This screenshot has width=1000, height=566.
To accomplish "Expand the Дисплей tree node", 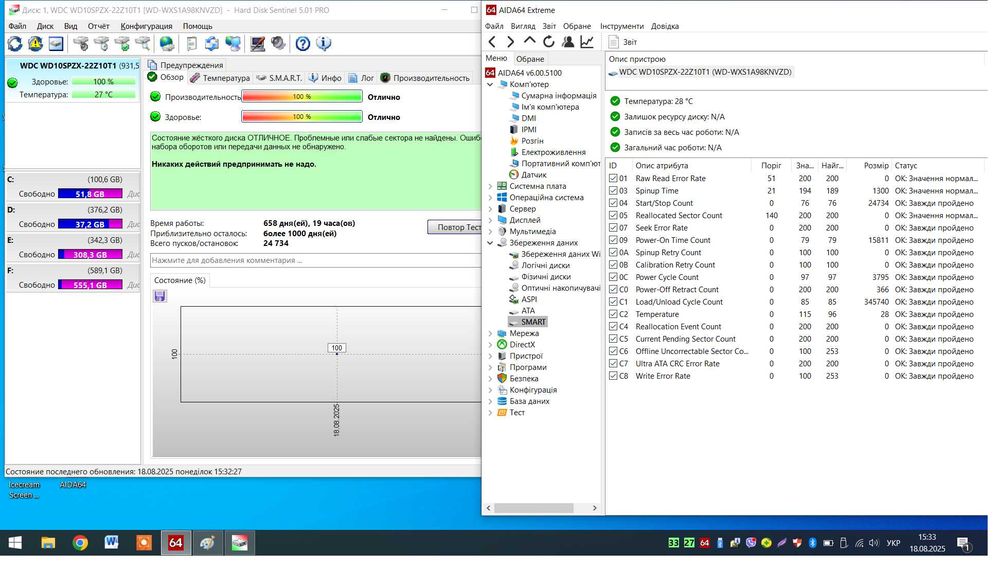I will (x=490, y=220).
